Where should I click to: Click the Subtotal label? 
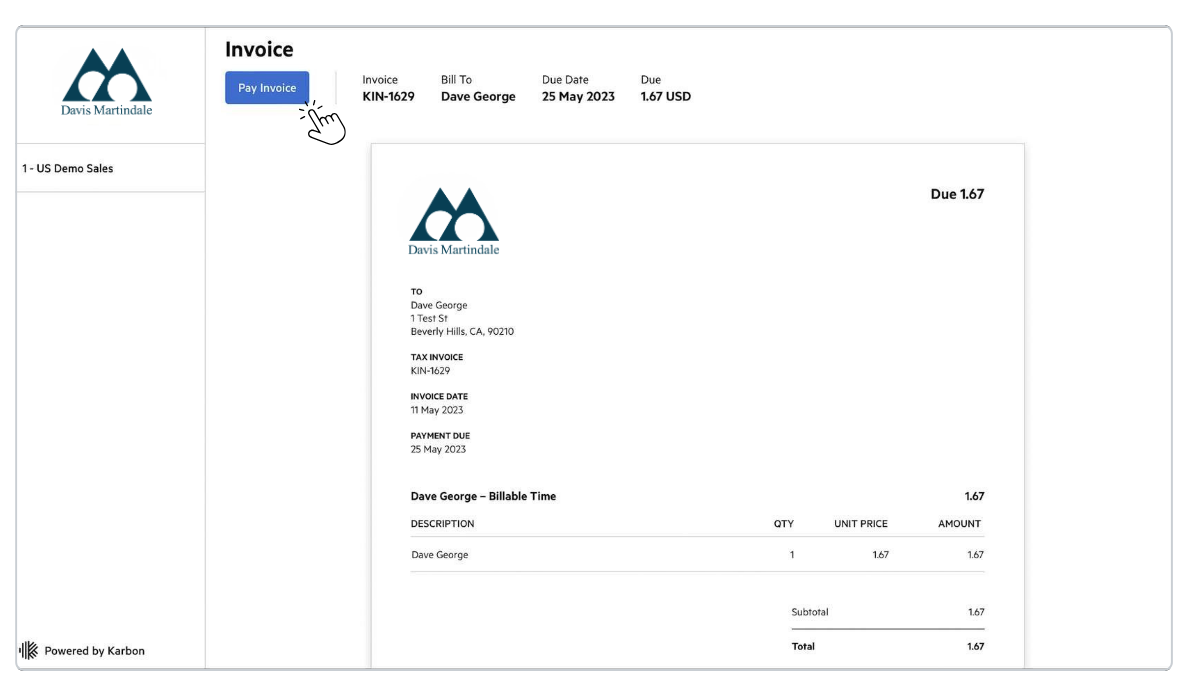809,612
